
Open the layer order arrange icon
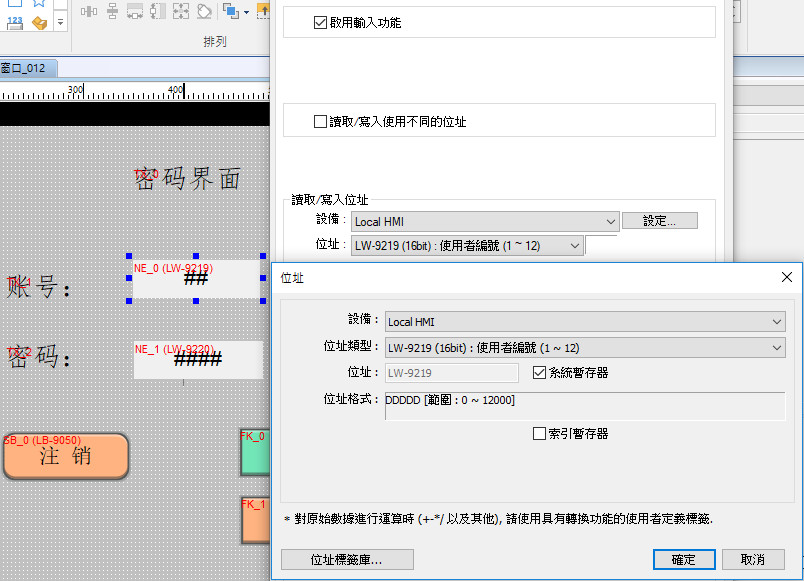coord(229,12)
